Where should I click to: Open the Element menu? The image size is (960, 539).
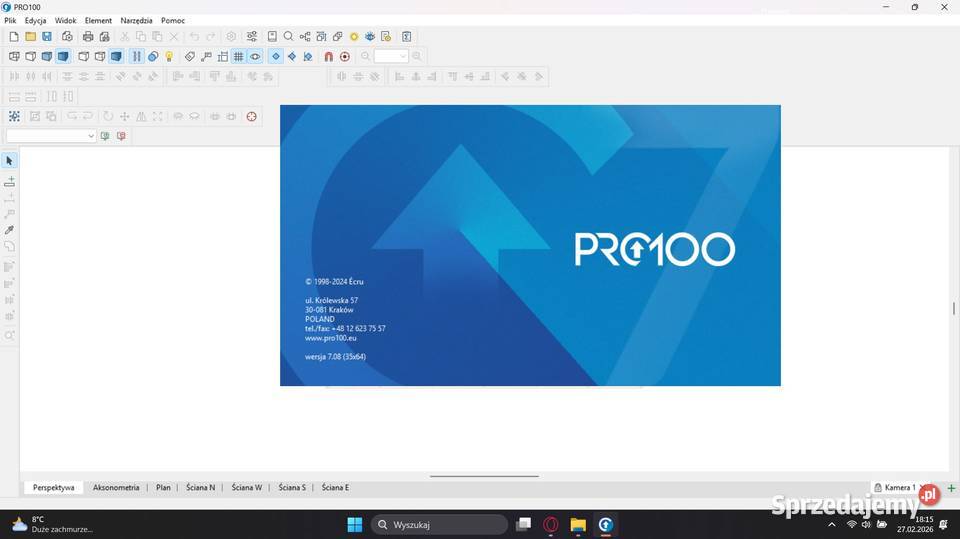click(98, 20)
